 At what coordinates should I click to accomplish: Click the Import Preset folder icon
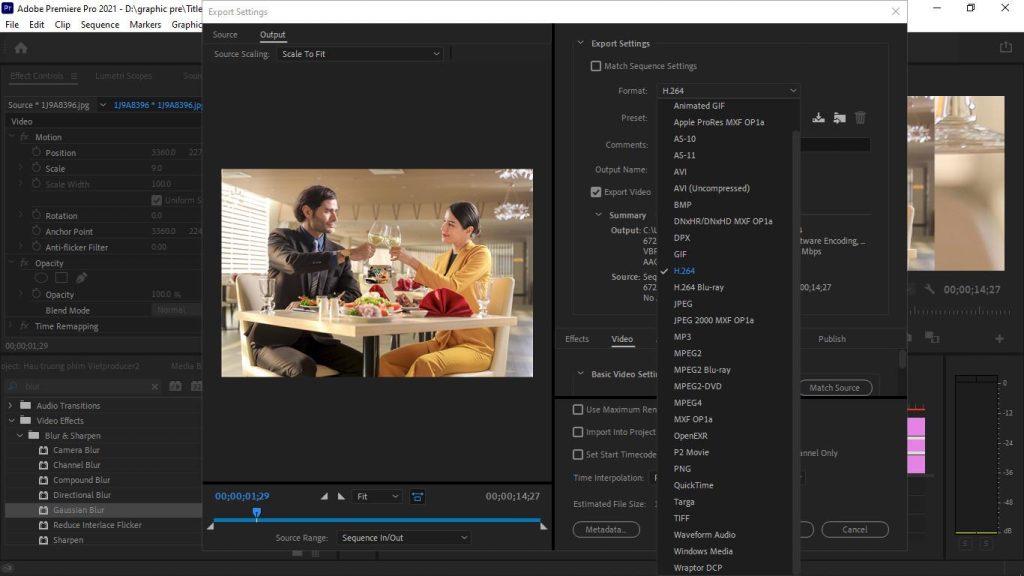click(841, 117)
